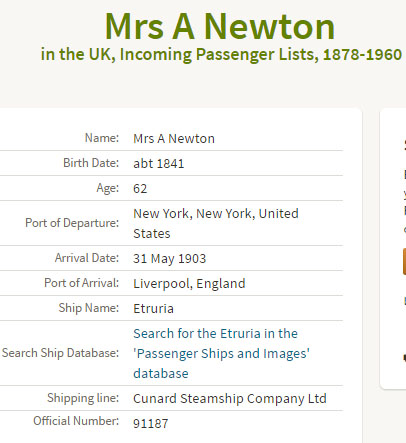Viewport: 406px width, 443px height.
Task: Click the Search Ship Database label
Action: pyautogui.click(x=60, y=353)
